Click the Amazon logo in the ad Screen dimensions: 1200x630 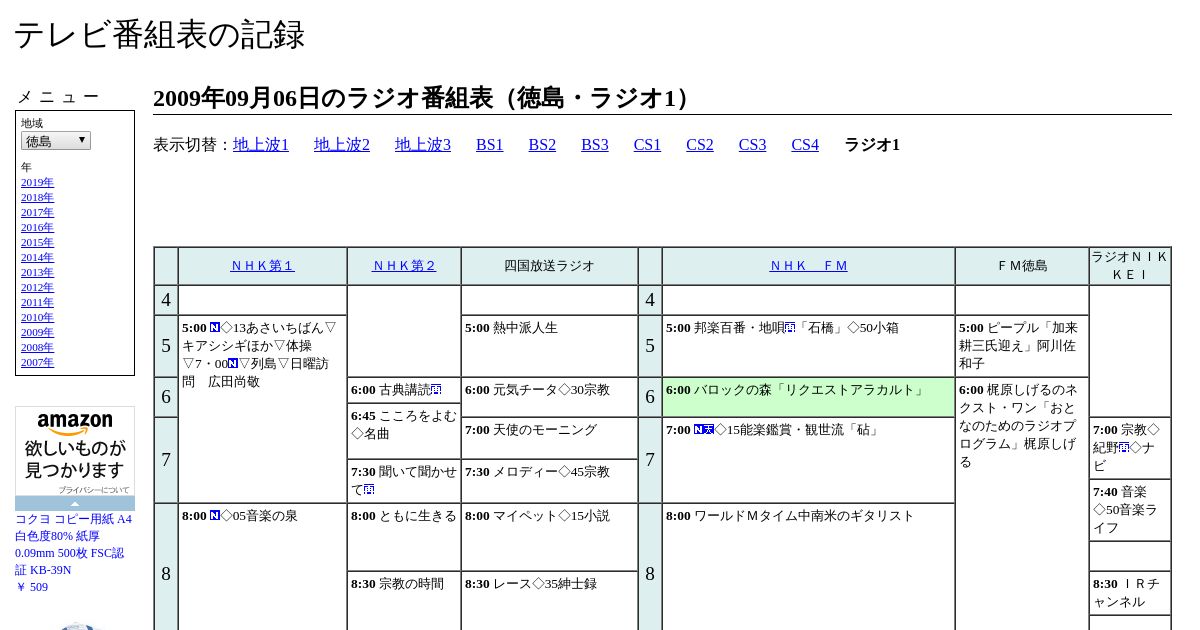pyautogui.click(x=75, y=423)
